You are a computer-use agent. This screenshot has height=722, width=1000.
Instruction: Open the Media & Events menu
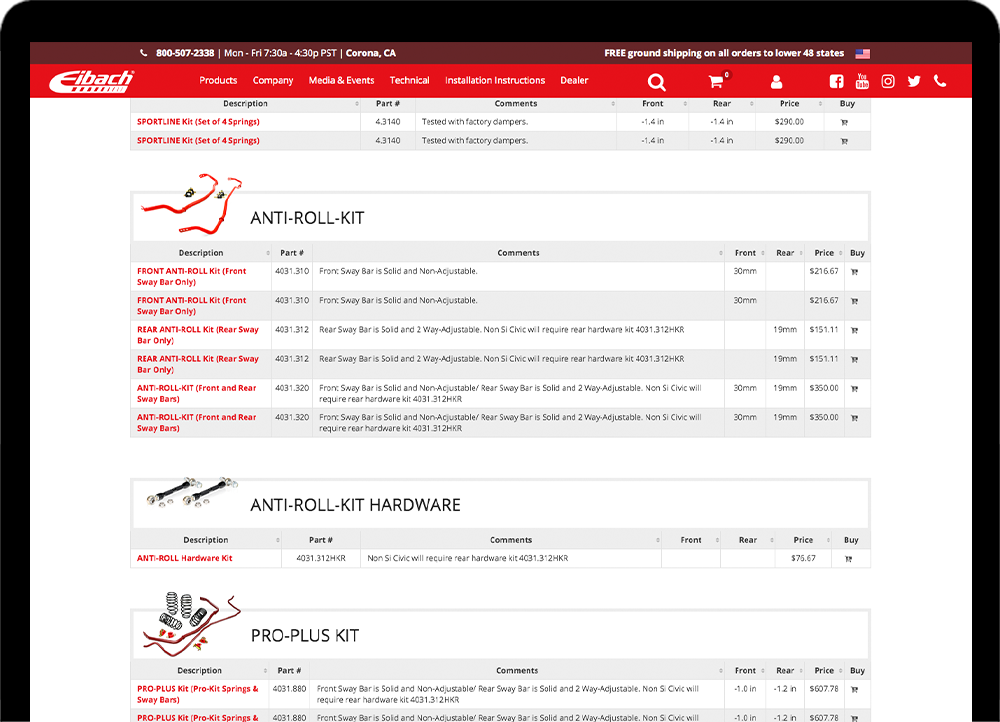click(x=341, y=80)
